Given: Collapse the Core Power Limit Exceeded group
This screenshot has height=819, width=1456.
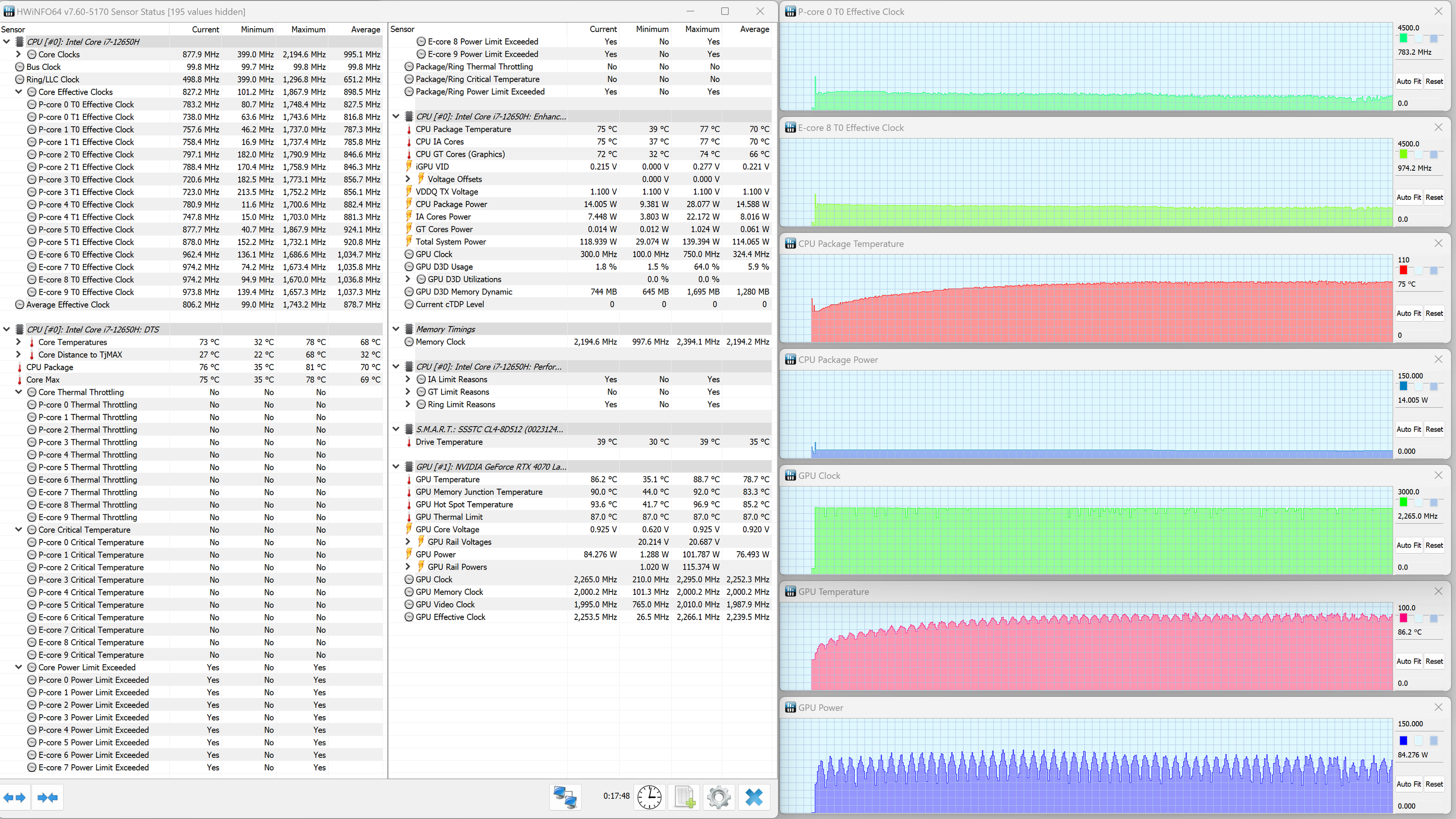Looking at the screenshot, I should (x=18, y=667).
